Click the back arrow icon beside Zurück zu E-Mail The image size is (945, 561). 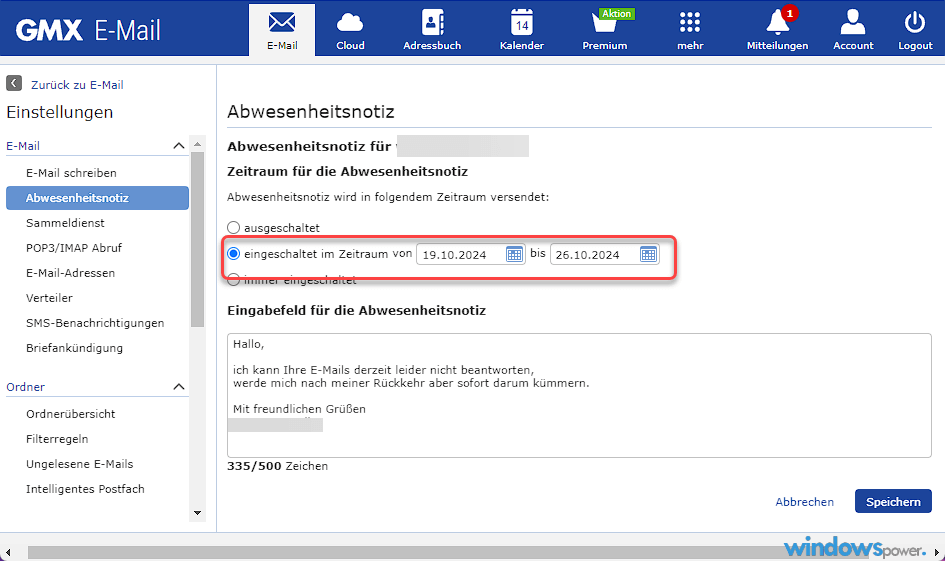click(14, 83)
